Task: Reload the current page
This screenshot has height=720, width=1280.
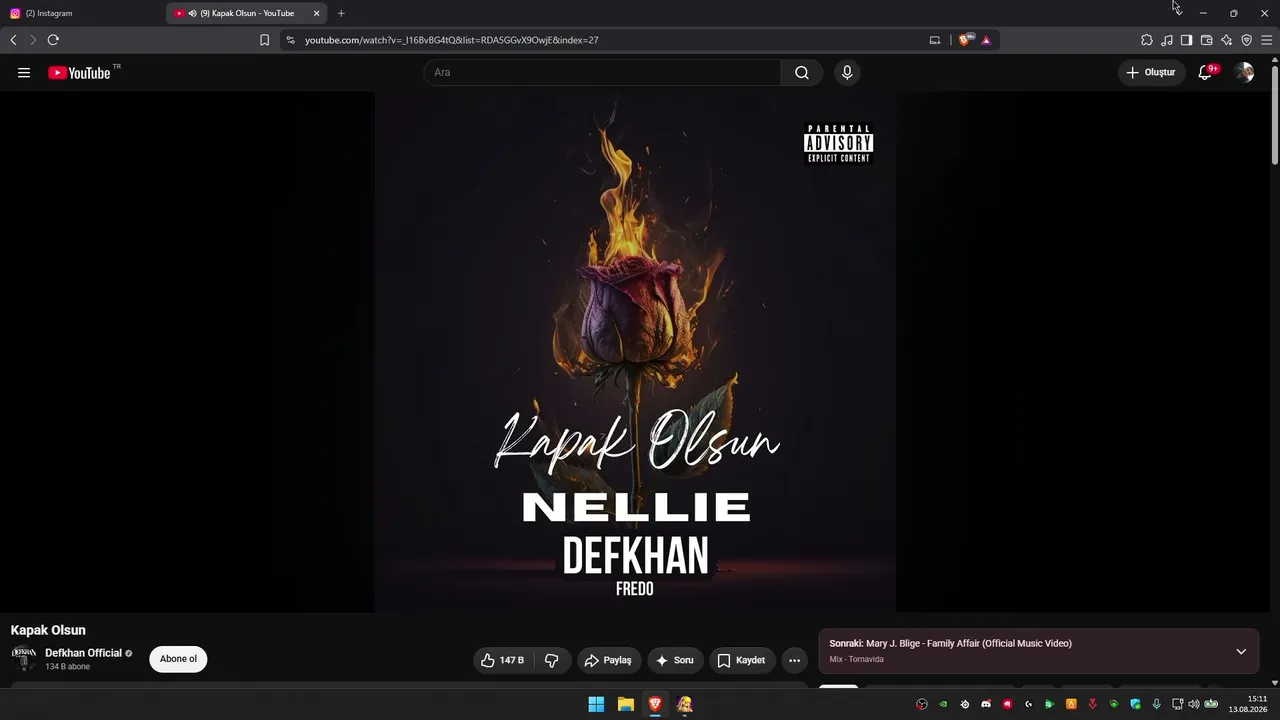Action: point(53,40)
